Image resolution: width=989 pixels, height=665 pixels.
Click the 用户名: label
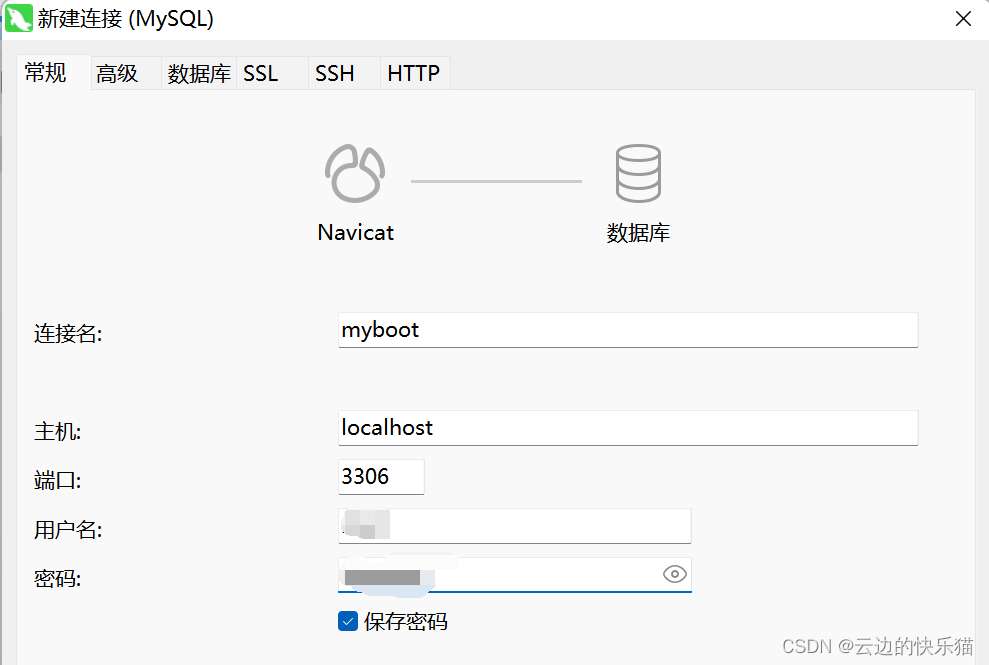(x=68, y=529)
